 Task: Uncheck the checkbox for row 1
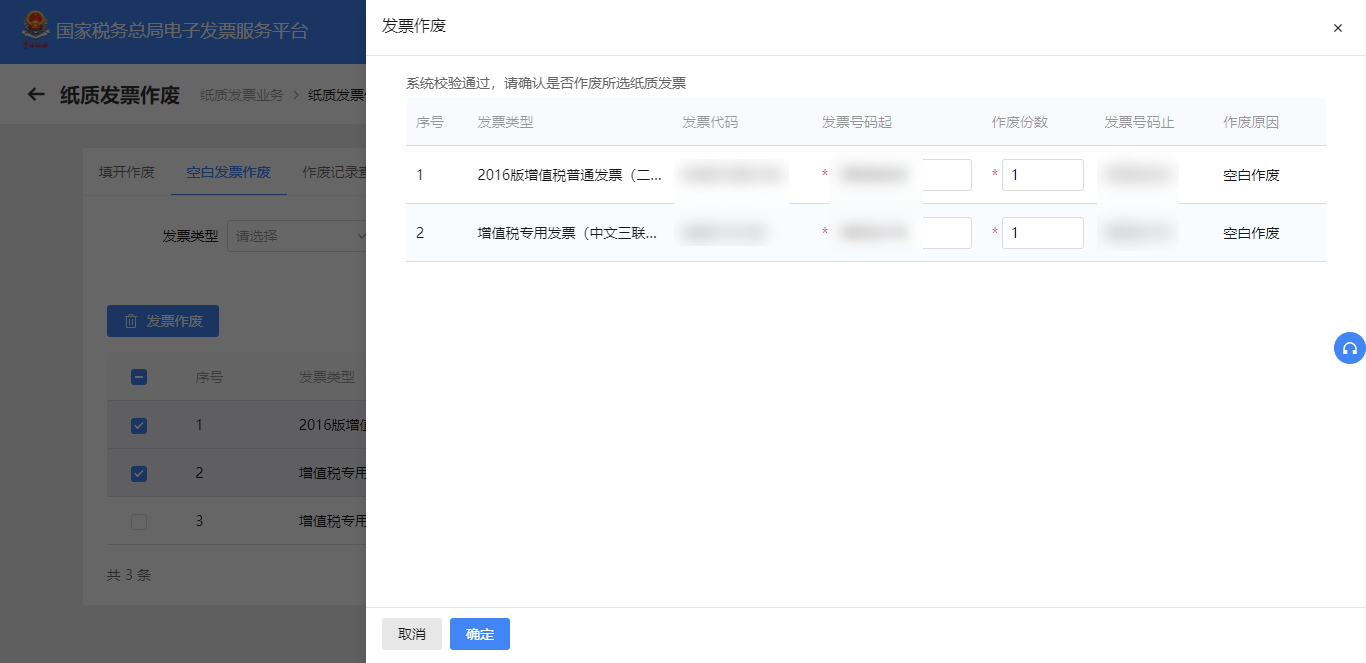(x=139, y=425)
